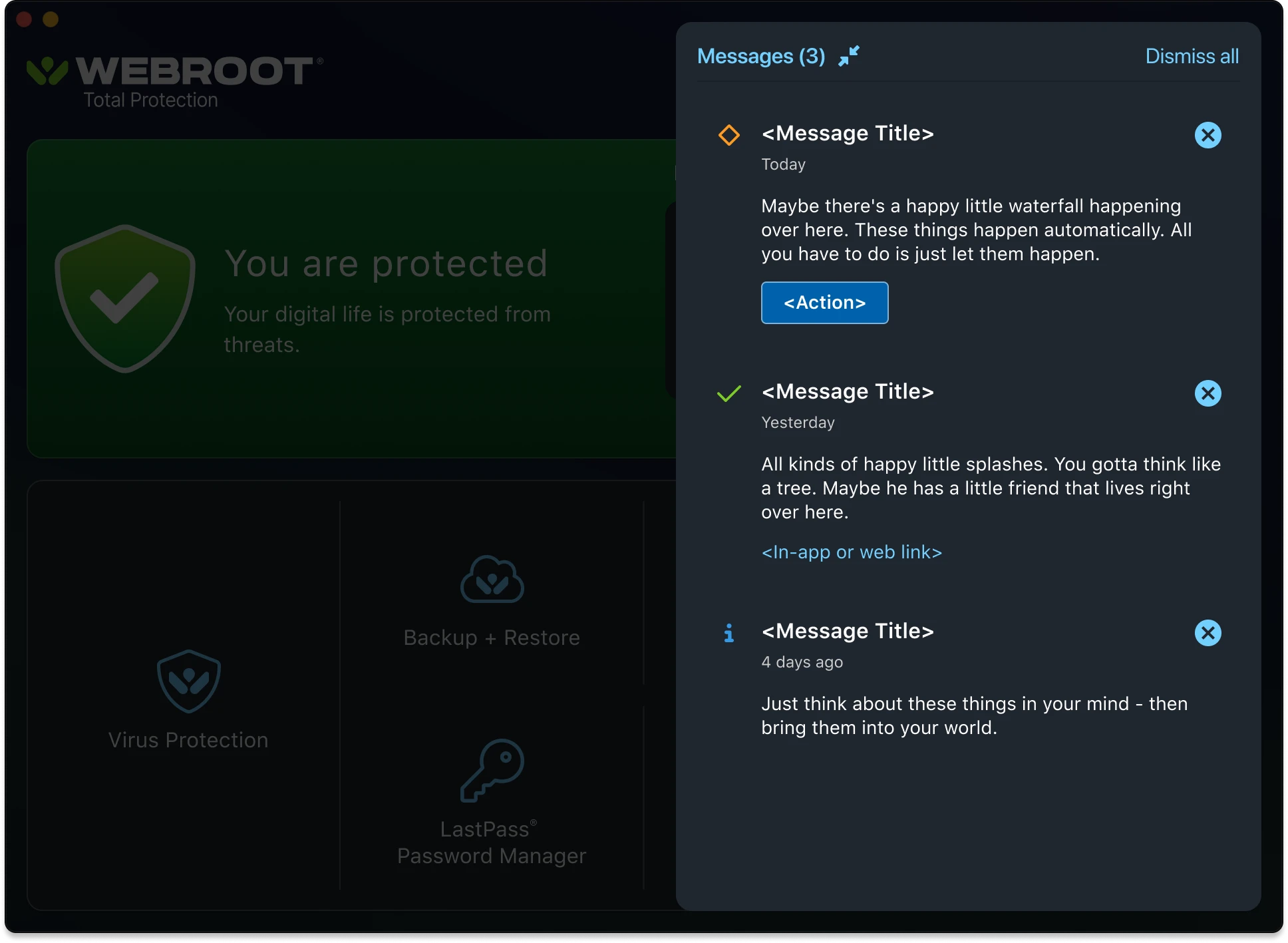Click the blue info message icon
Image resolution: width=1288 pixels, height=943 pixels.
tap(729, 633)
